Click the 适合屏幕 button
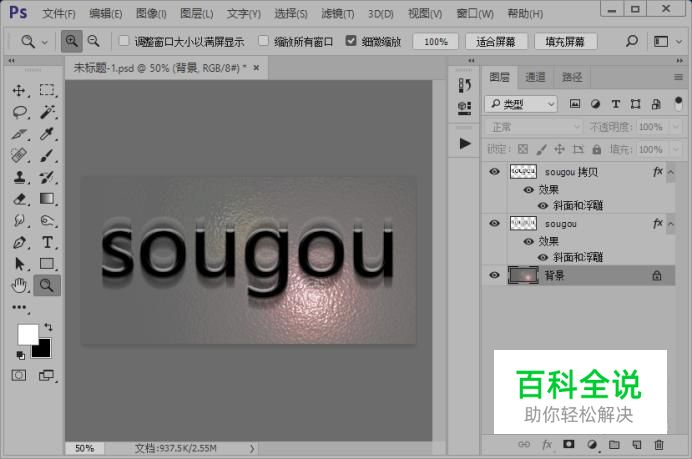The height and width of the screenshot is (459, 692). (x=496, y=41)
